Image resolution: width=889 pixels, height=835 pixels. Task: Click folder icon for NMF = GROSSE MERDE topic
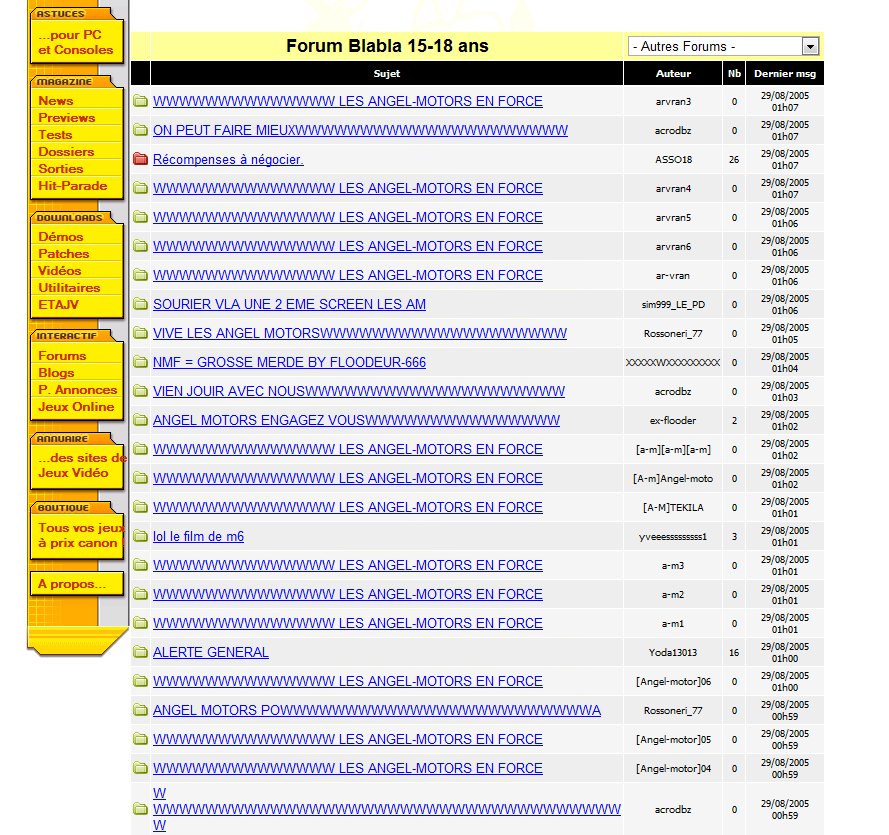[140, 362]
